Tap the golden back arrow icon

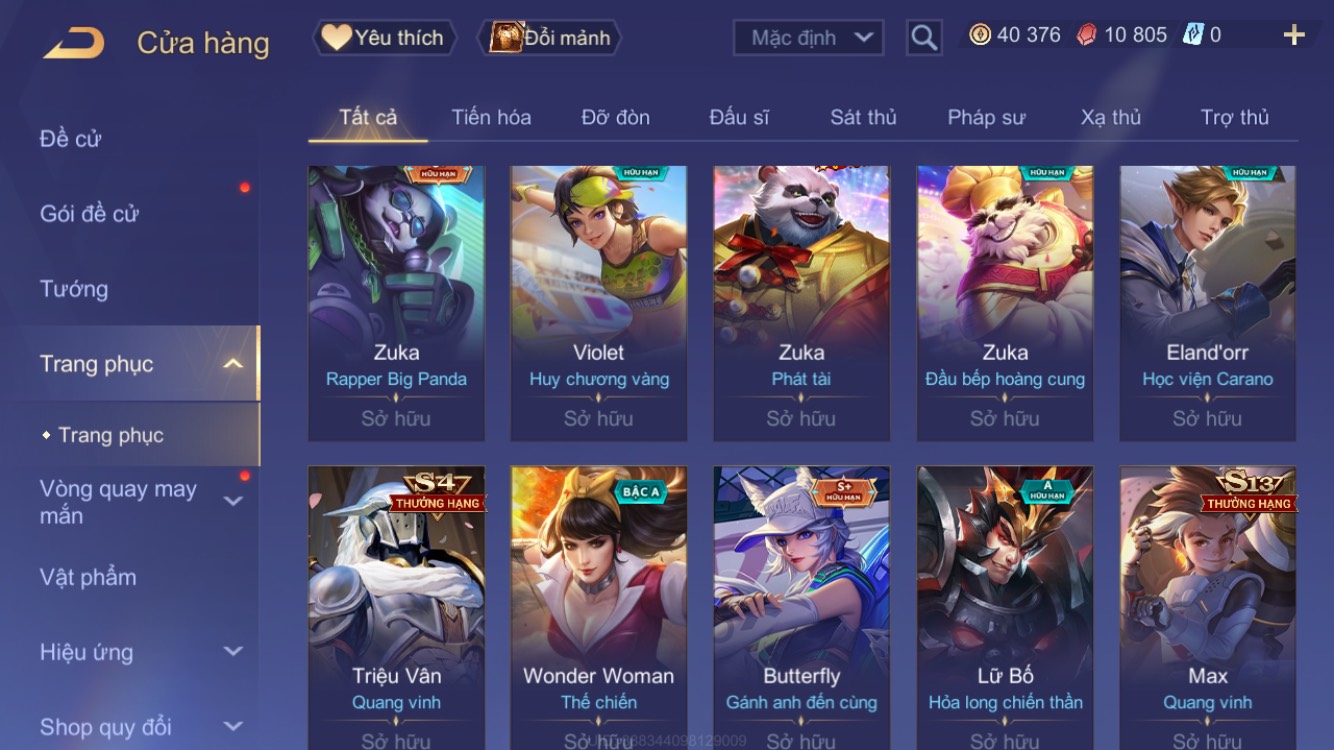(73, 42)
